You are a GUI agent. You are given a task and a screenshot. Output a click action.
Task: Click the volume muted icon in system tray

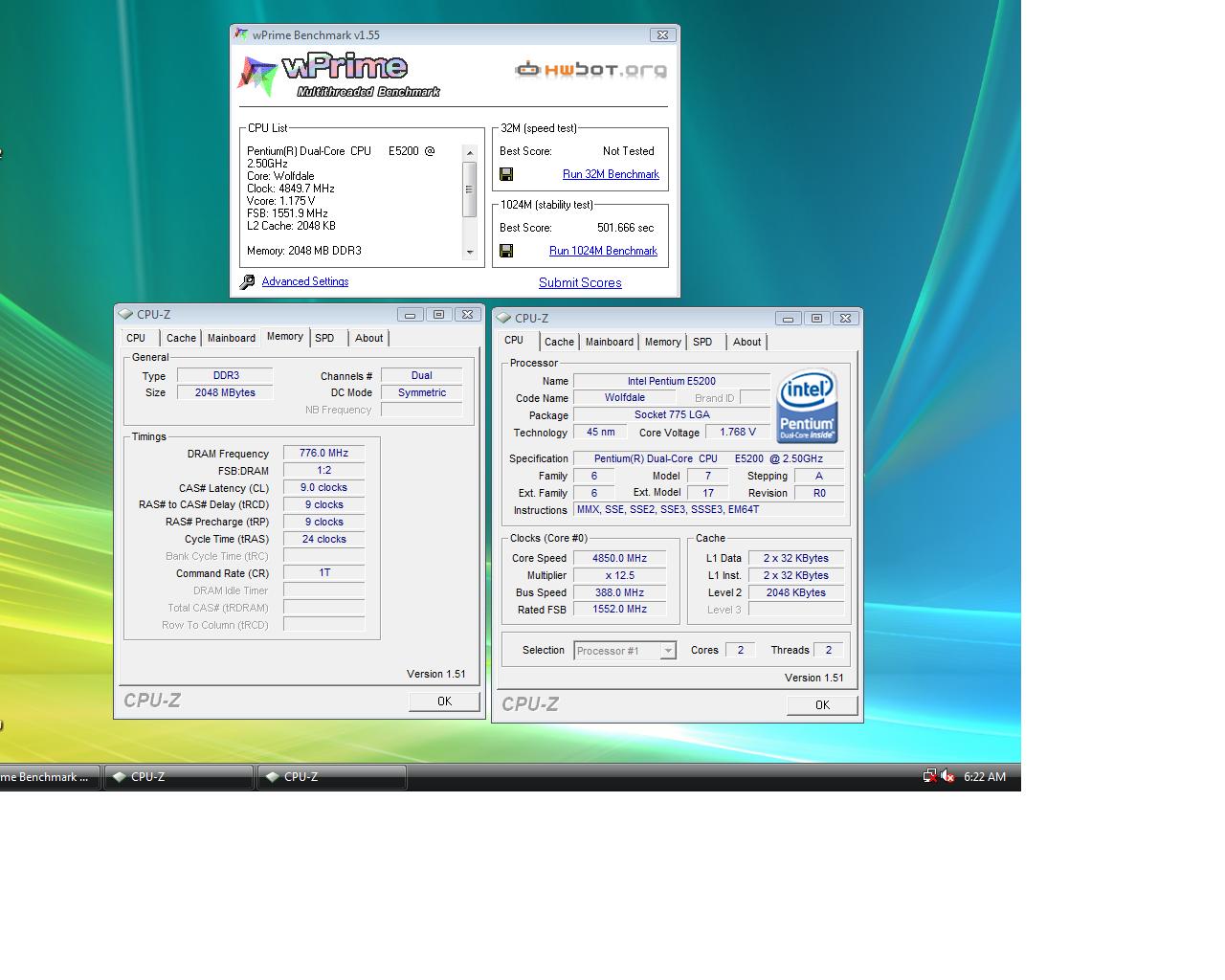pyautogui.click(x=947, y=776)
